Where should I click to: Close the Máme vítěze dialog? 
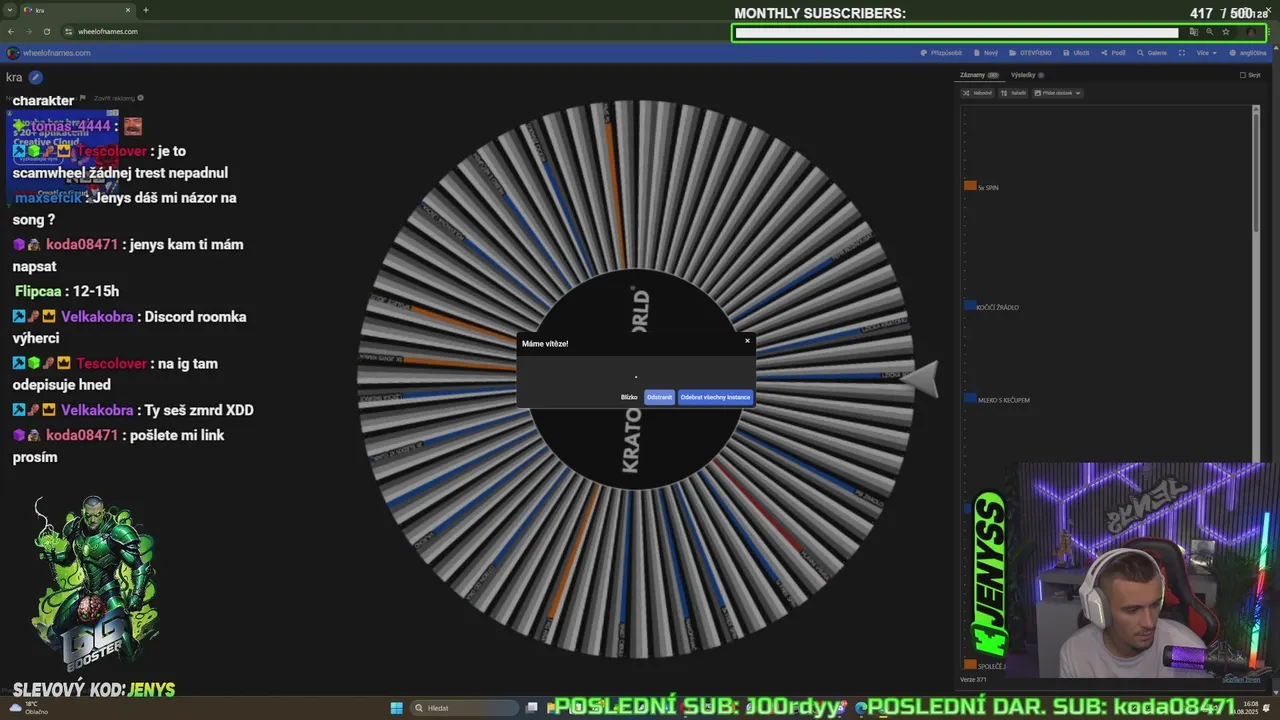tap(747, 341)
